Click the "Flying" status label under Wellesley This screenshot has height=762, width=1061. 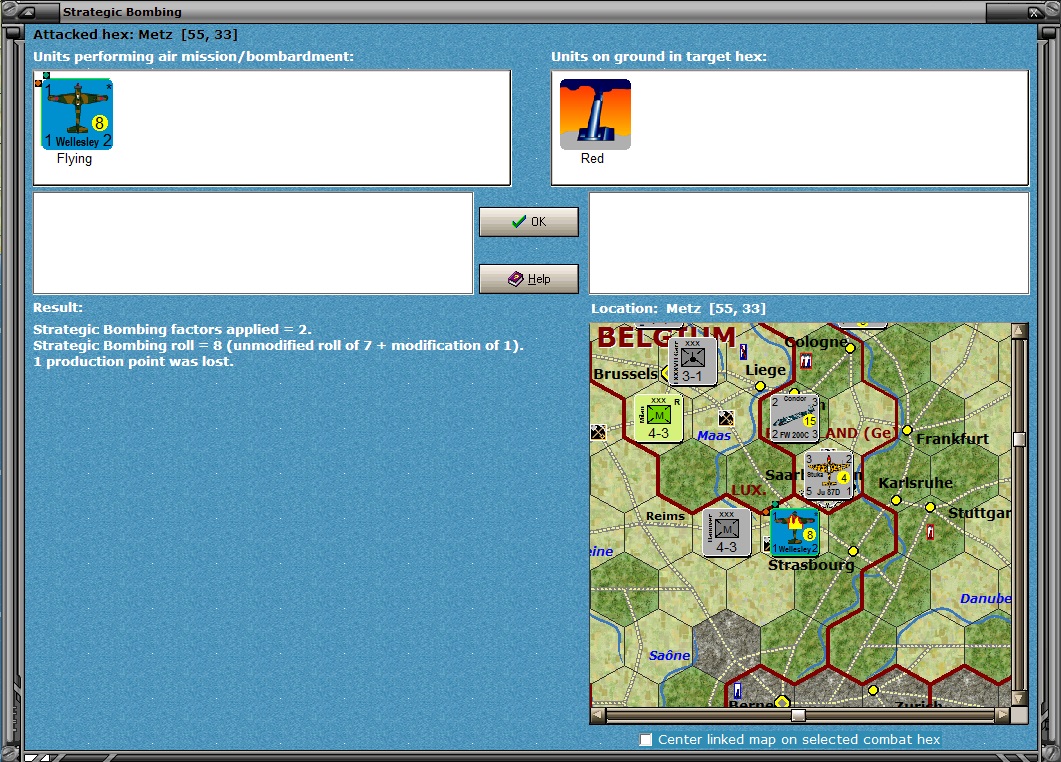[x=74, y=158]
